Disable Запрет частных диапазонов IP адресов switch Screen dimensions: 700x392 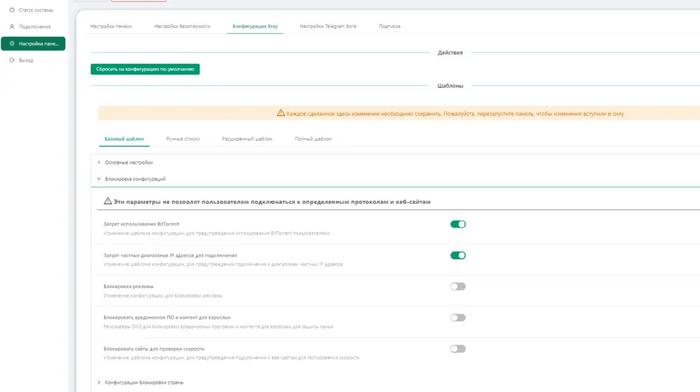(x=458, y=255)
